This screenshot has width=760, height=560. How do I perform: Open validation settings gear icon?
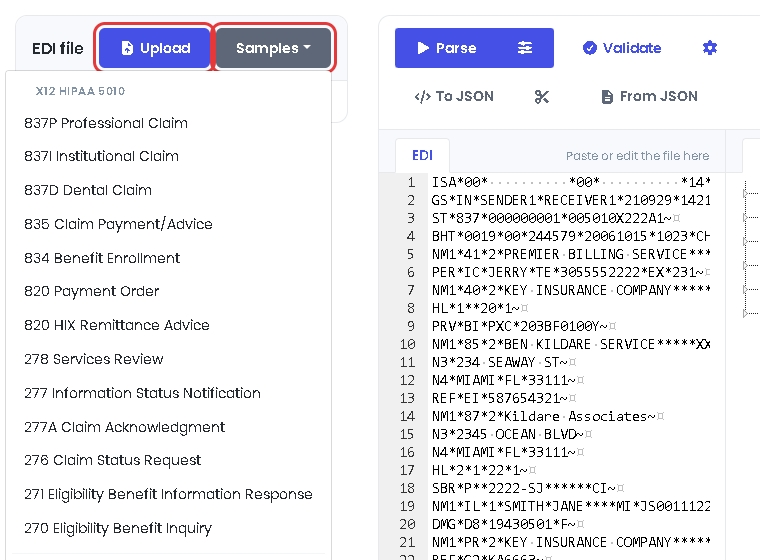click(710, 48)
